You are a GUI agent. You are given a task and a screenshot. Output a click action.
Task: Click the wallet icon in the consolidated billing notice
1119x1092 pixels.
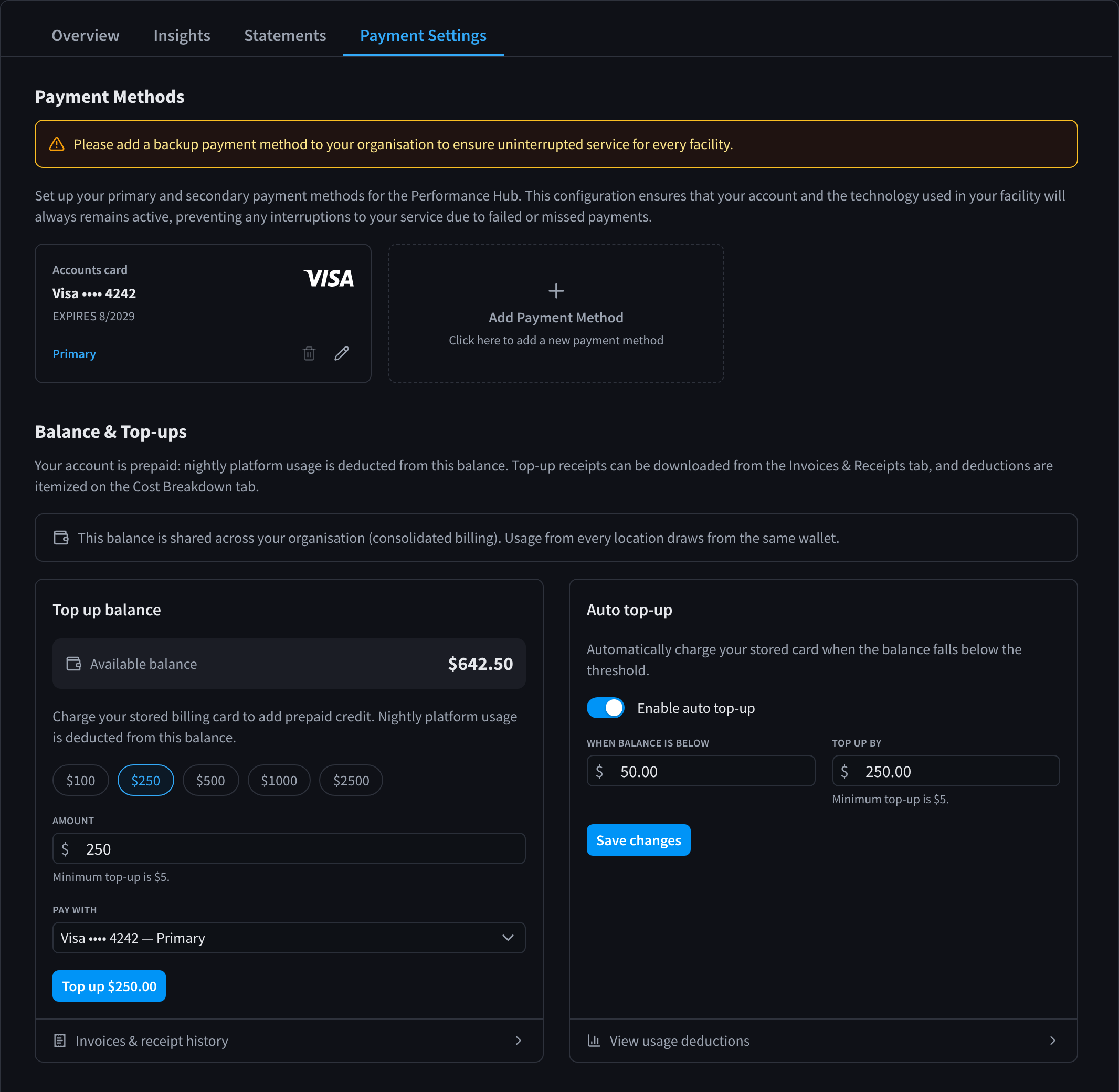61,538
